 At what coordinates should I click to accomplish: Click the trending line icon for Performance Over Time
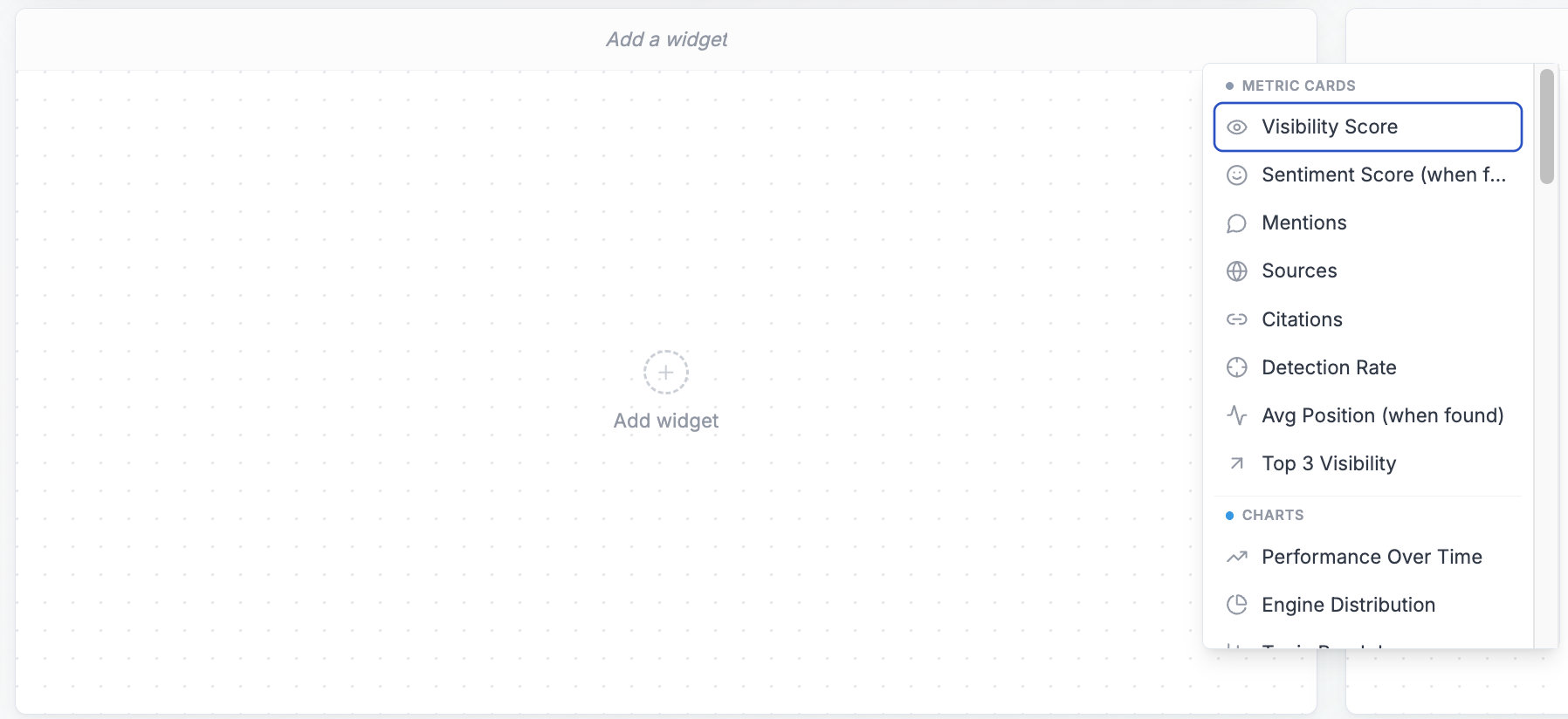point(1236,557)
